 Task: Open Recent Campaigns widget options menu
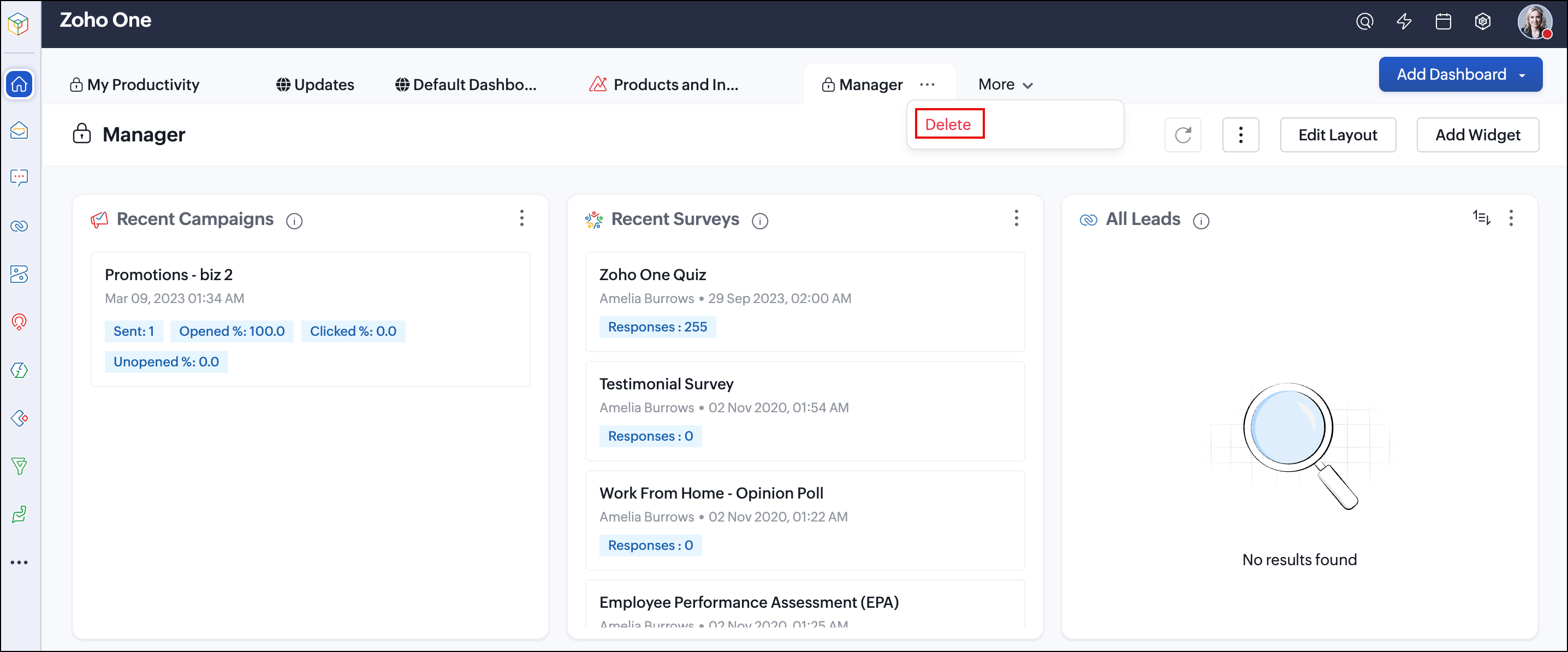[521, 218]
